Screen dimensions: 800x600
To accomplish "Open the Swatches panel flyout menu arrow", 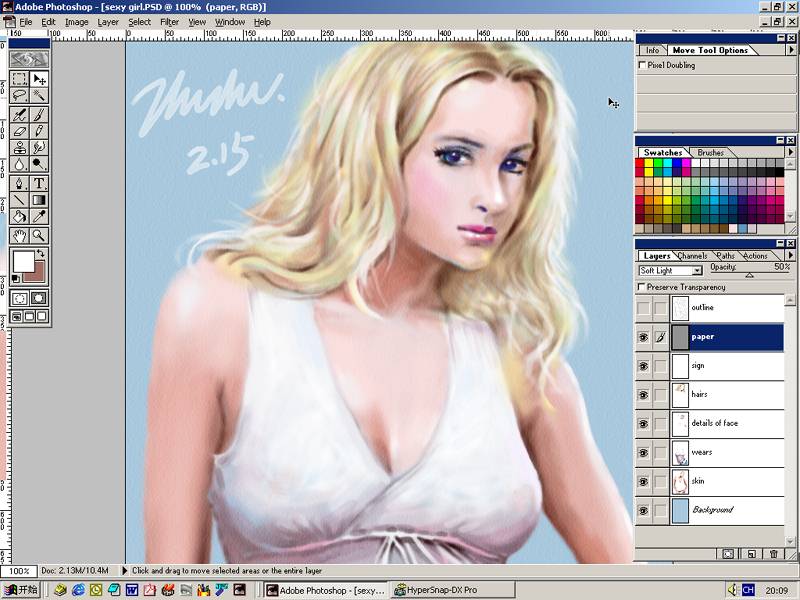I will (791, 152).
